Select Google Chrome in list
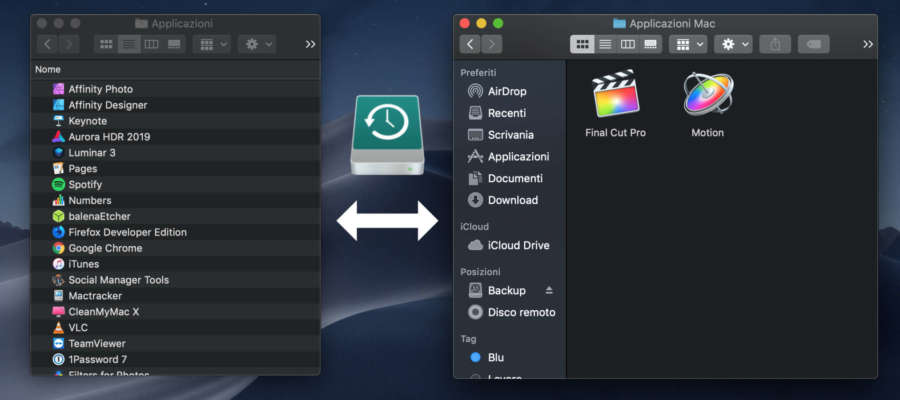The width and height of the screenshot is (900, 400). 175,248
